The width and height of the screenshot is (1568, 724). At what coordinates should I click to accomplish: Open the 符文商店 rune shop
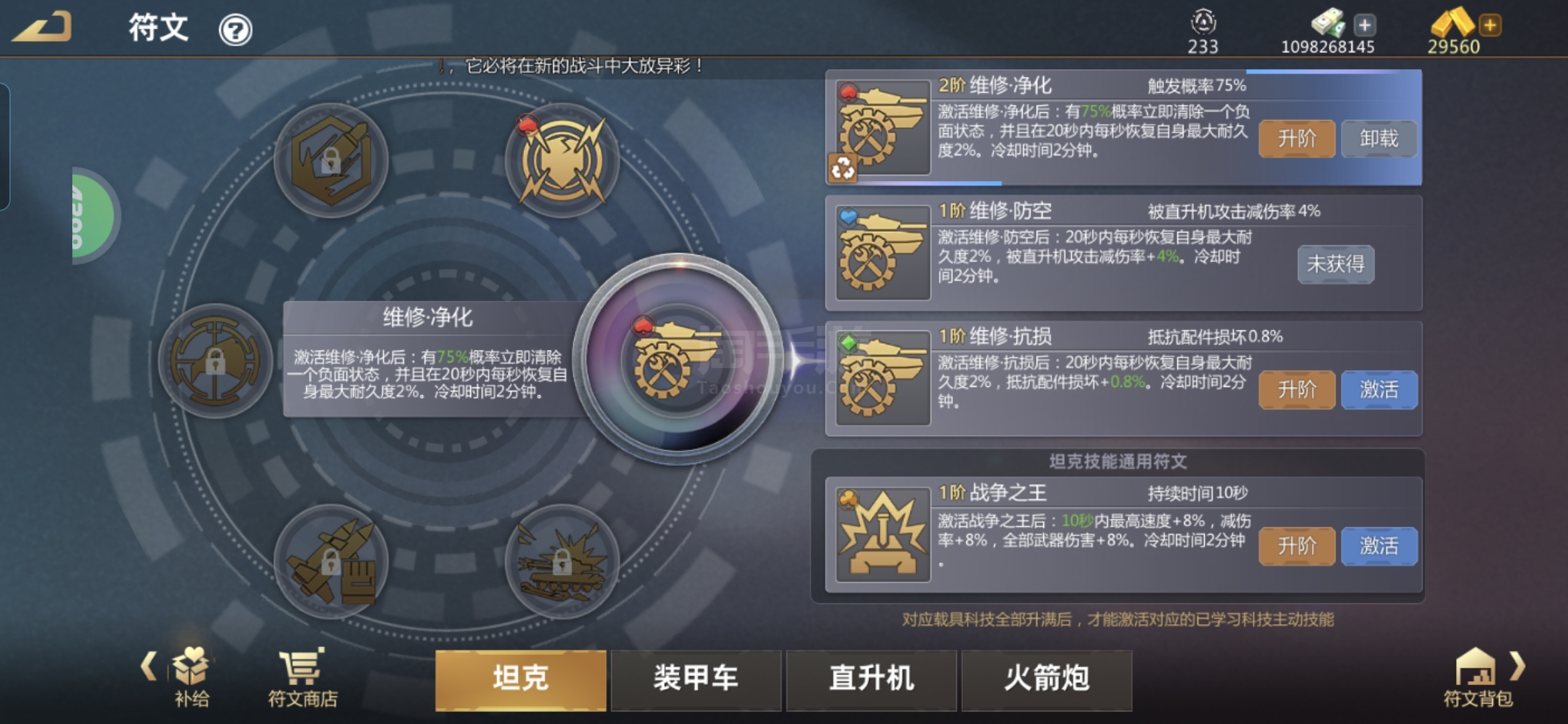point(302,677)
